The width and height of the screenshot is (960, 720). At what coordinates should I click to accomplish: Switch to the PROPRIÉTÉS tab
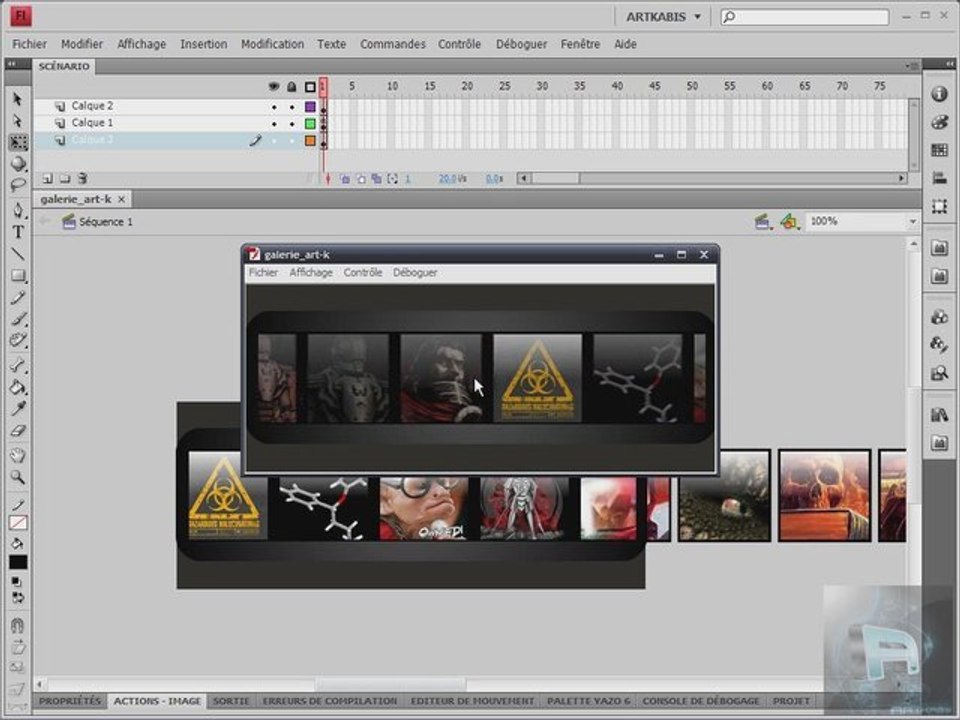pyautogui.click(x=70, y=701)
